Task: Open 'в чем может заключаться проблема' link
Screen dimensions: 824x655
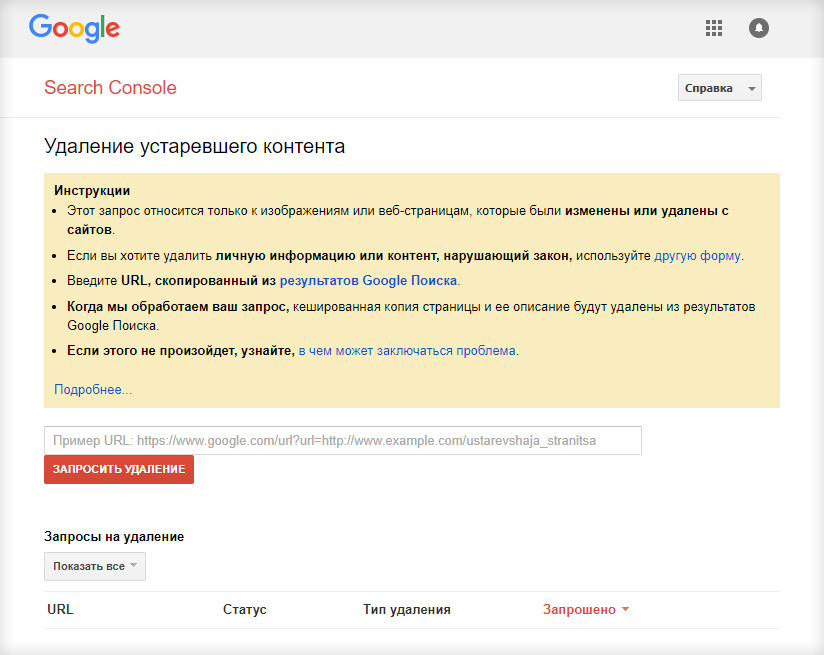Action: (x=407, y=351)
